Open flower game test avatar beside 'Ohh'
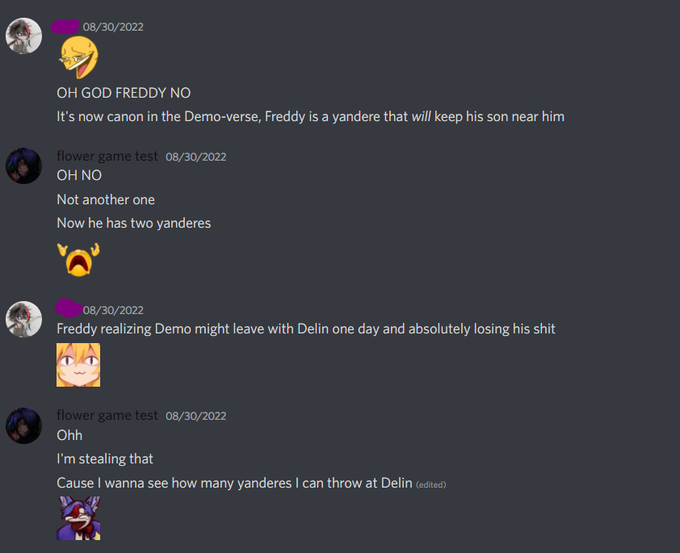Image resolution: width=680 pixels, height=553 pixels. click(x=23, y=425)
